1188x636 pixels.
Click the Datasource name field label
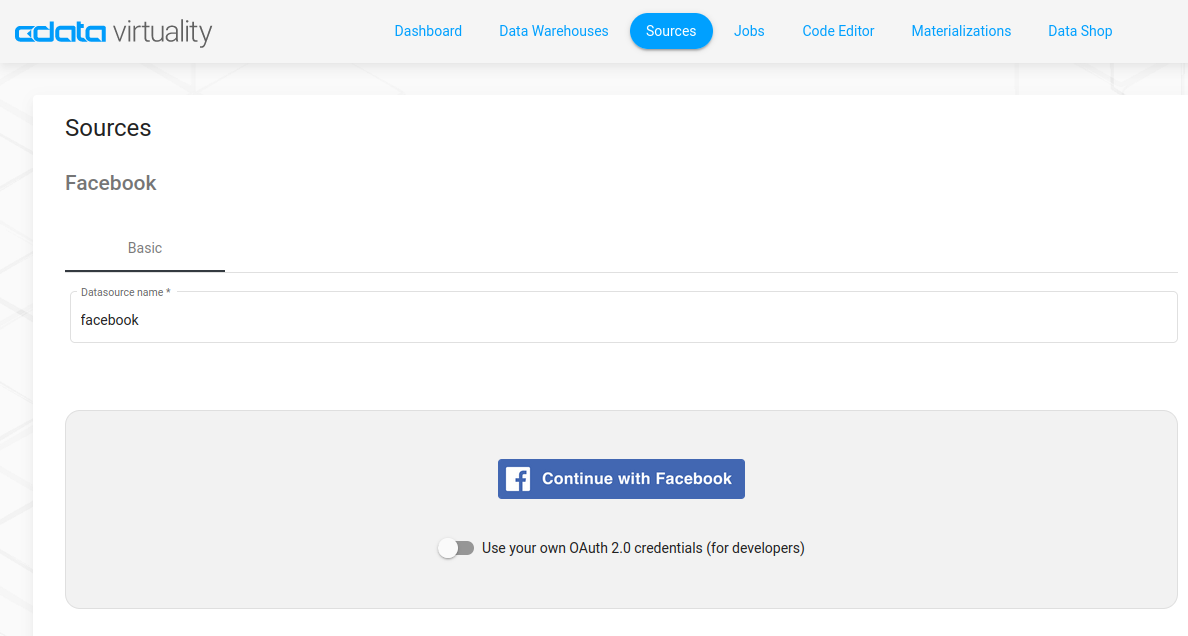coord(124,292)
